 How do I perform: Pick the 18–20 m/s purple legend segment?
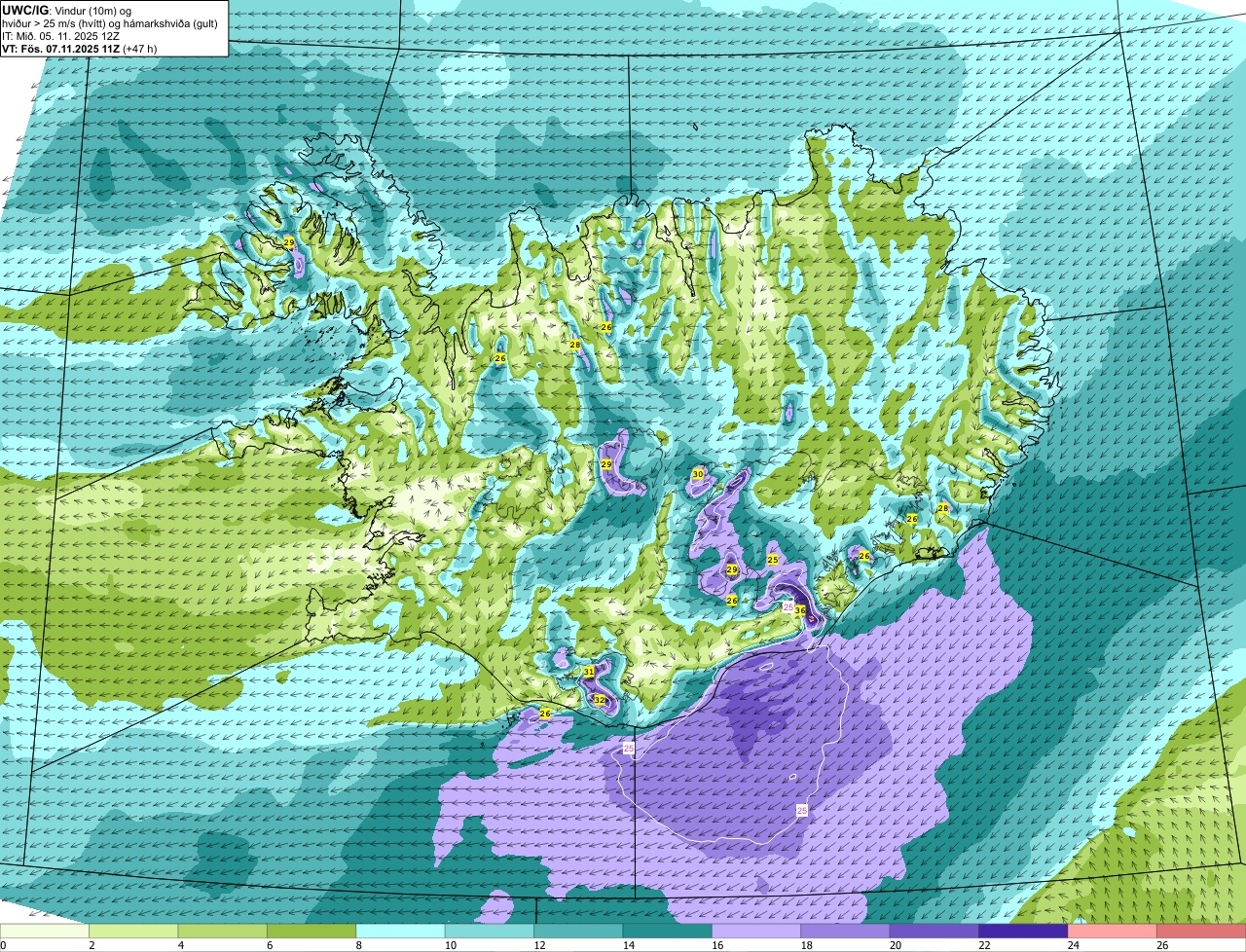[x=846, y=931]
